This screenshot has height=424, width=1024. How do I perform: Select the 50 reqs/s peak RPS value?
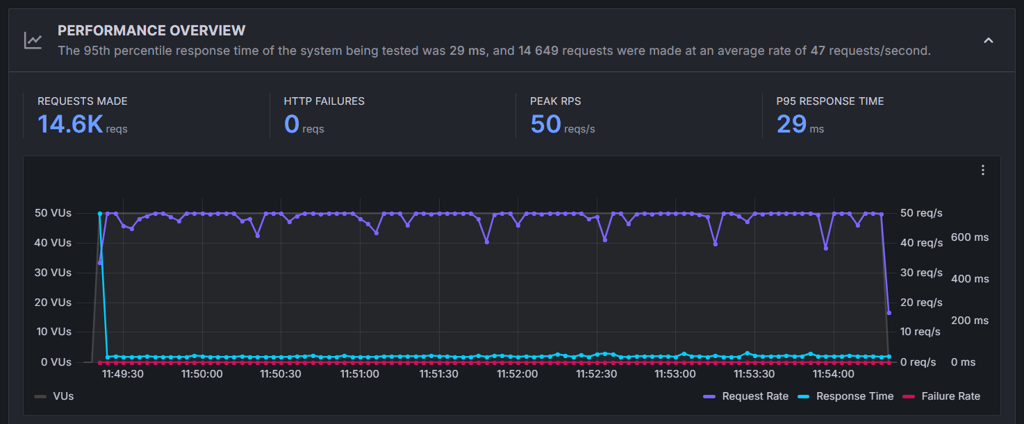562,124
